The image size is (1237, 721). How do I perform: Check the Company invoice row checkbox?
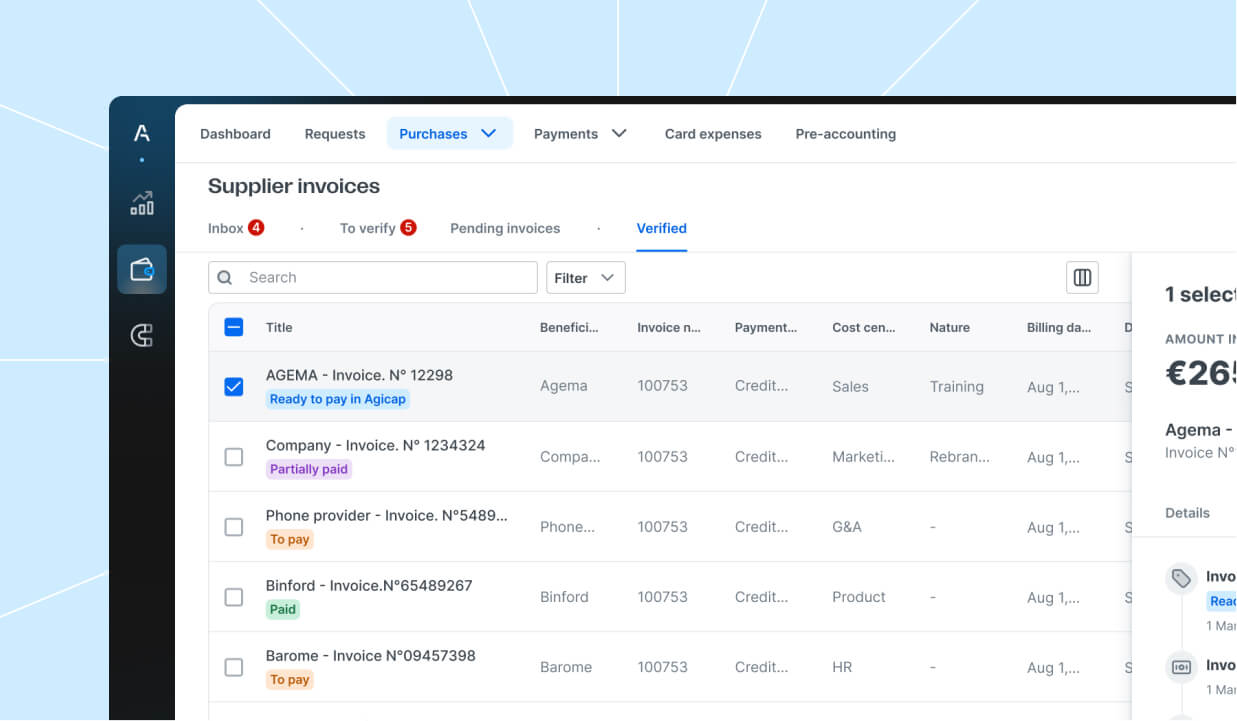(x=233, y=456)
